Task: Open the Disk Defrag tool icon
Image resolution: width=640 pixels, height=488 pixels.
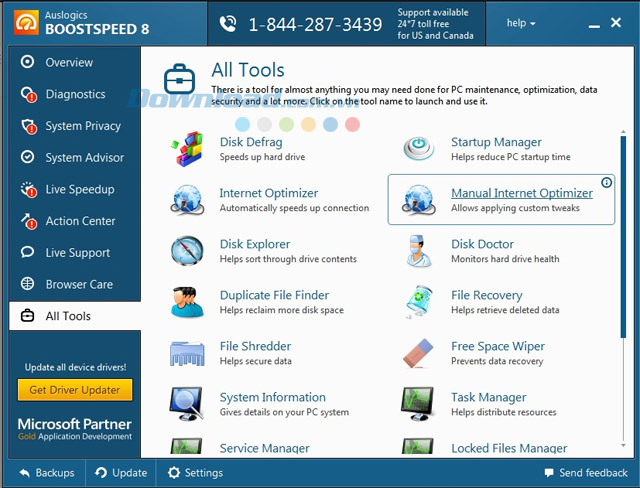Action: coord(187,149)
